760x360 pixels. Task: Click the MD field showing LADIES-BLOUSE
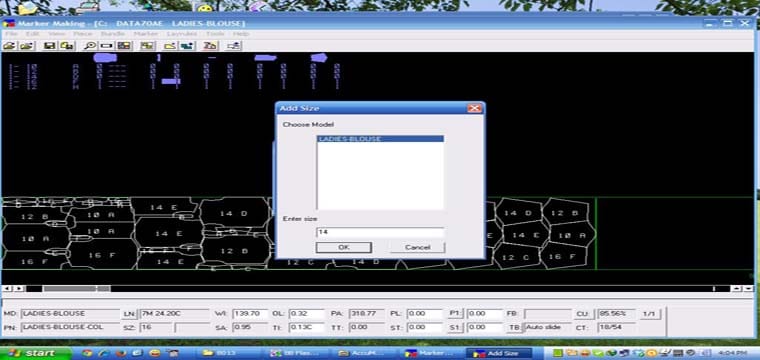[x=70, y=313]
